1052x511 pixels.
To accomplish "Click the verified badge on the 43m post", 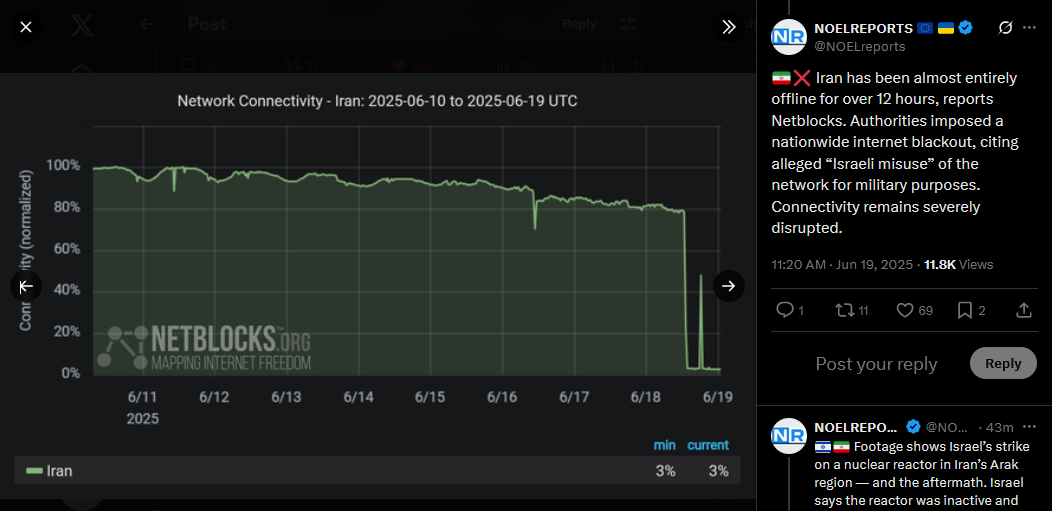I will [912, 427].
